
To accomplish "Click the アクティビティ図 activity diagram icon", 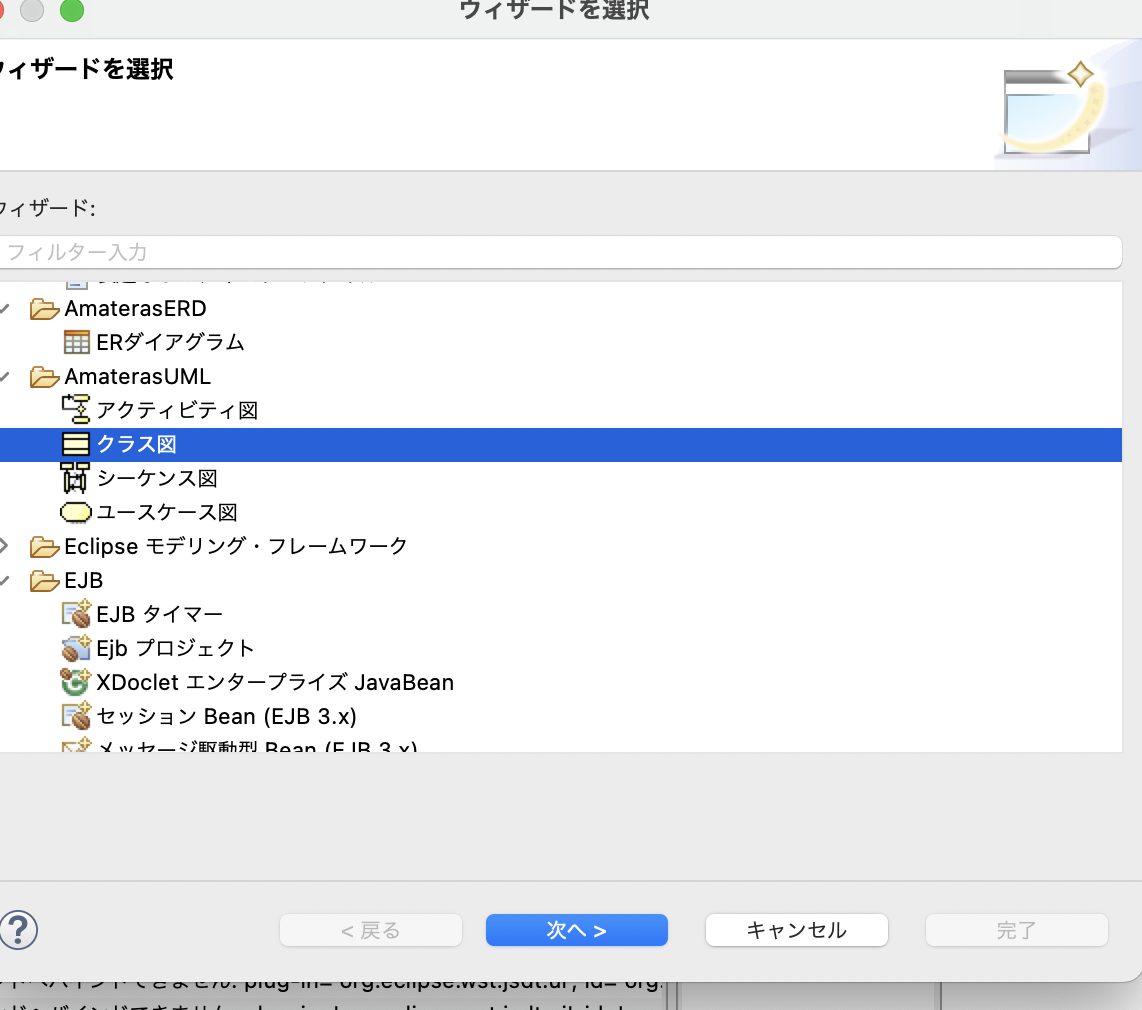I will [x=77, y=409].
